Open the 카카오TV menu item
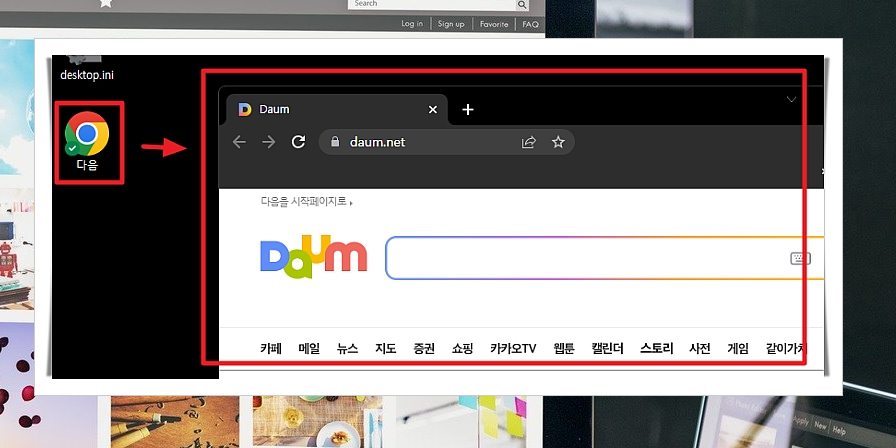The image size is (896, 448). tap(513, 348)
